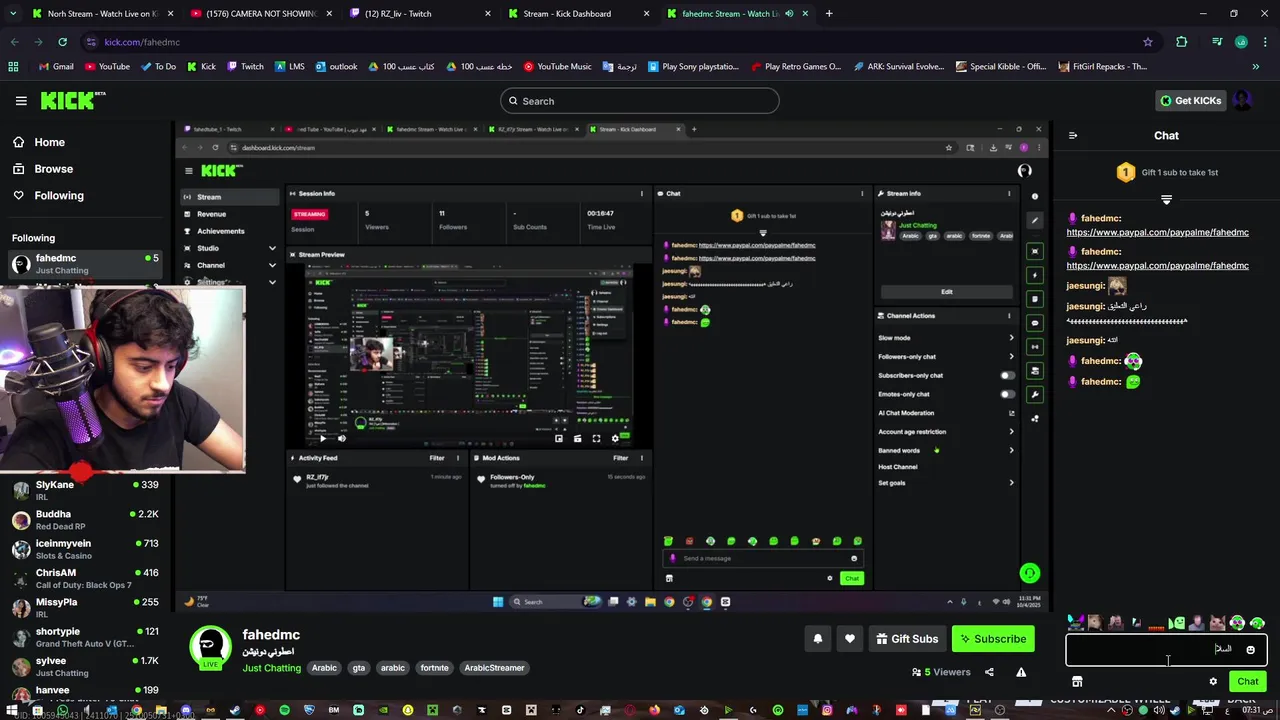This screenshot has height=720, width=1280.
Task: Click the pencil edit icon in the dashboard side rail
Action: pos(1035,220)
